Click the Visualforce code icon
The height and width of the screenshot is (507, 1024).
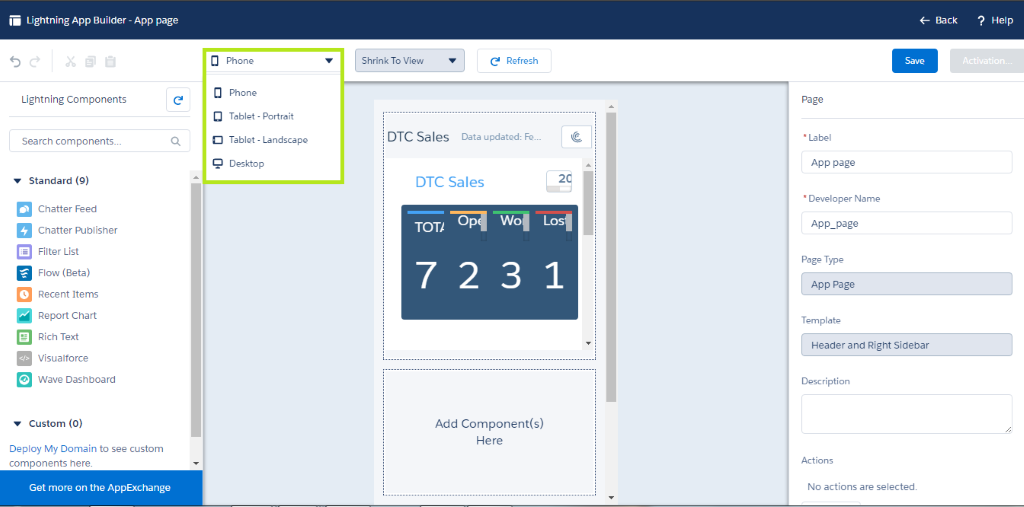24,359
